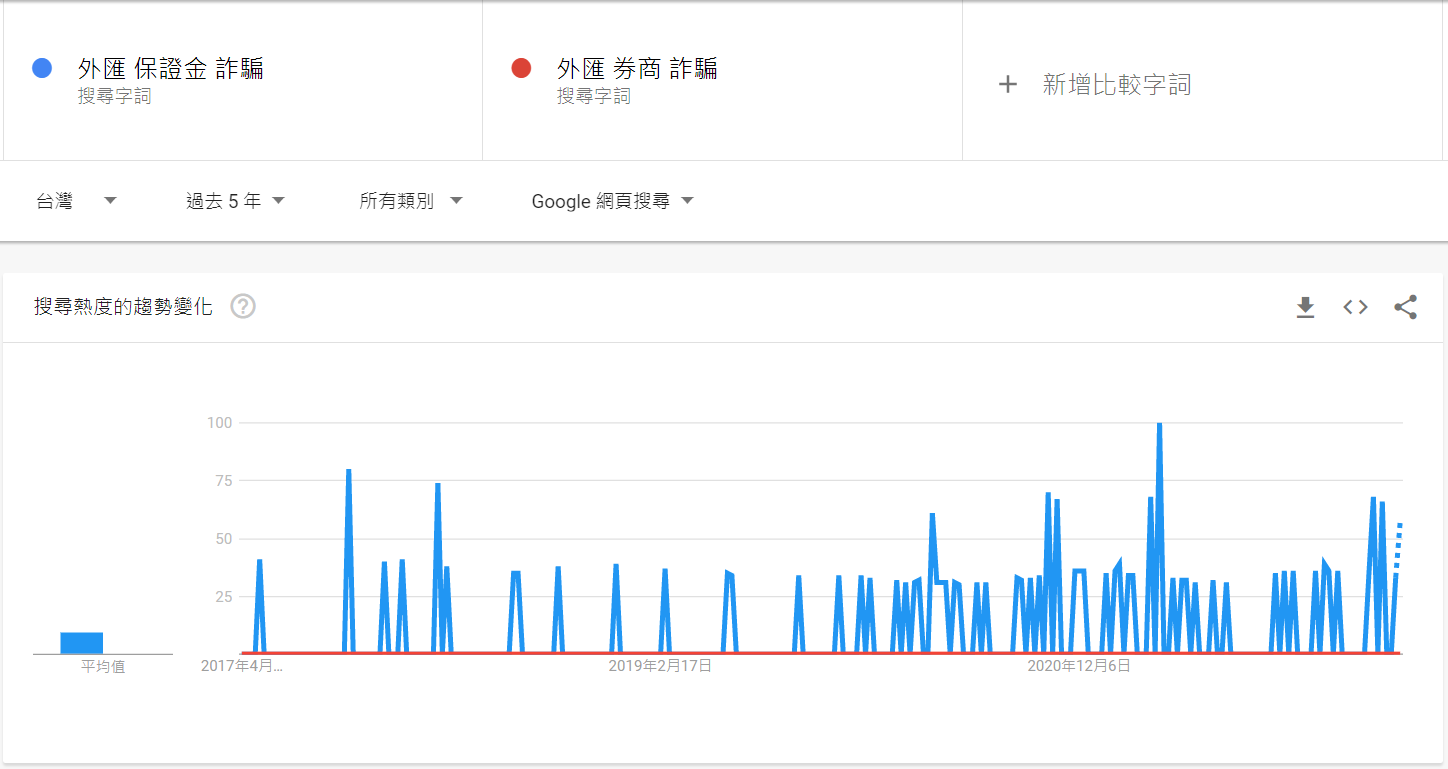Click the blue dot for 外匯 保證金 詐騙
This screenshot has height=769, width=1448.
40,66
